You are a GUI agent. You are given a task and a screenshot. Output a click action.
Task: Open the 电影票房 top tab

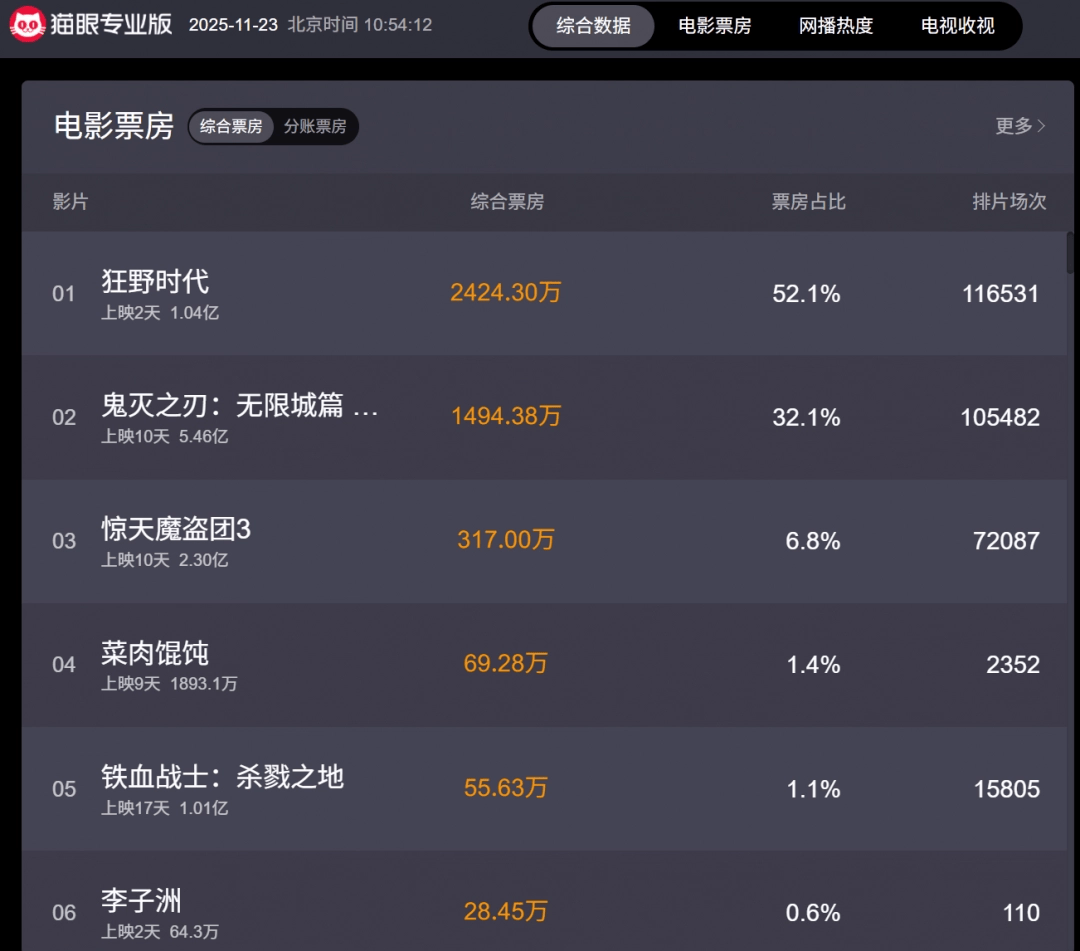(714, 26)
